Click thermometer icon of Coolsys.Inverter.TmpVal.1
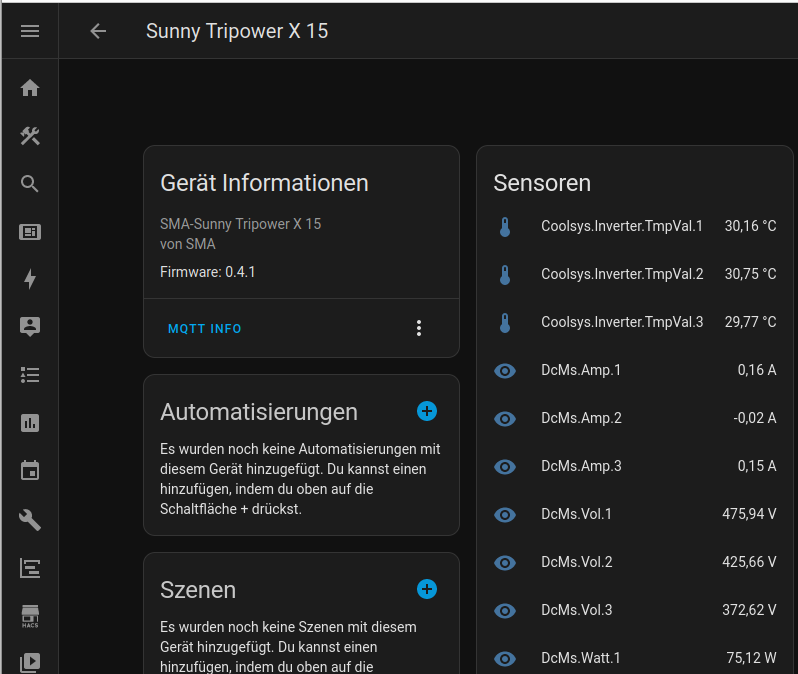Image resolution: width=798 pixels, height=674 pixels. (505, 227)
